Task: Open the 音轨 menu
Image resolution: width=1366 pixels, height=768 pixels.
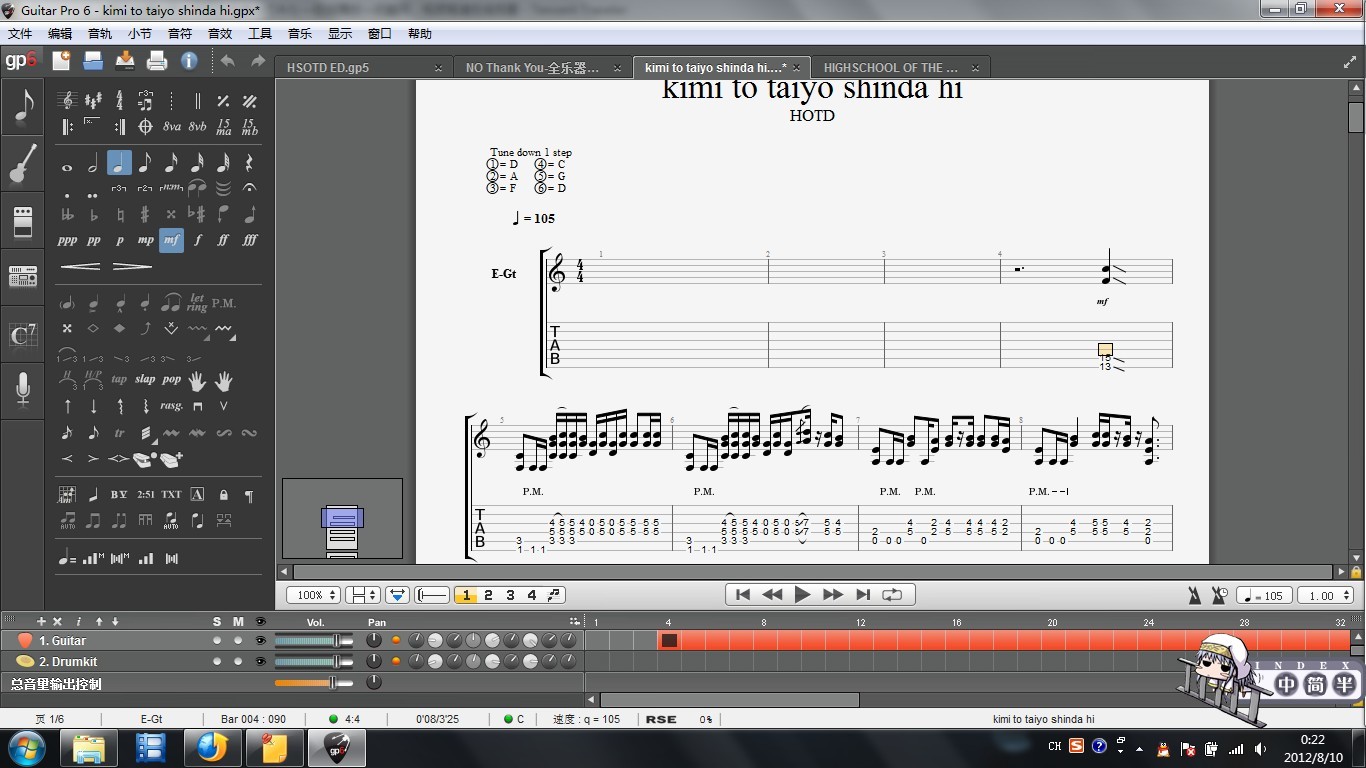Action: click(x=100, y=33)
